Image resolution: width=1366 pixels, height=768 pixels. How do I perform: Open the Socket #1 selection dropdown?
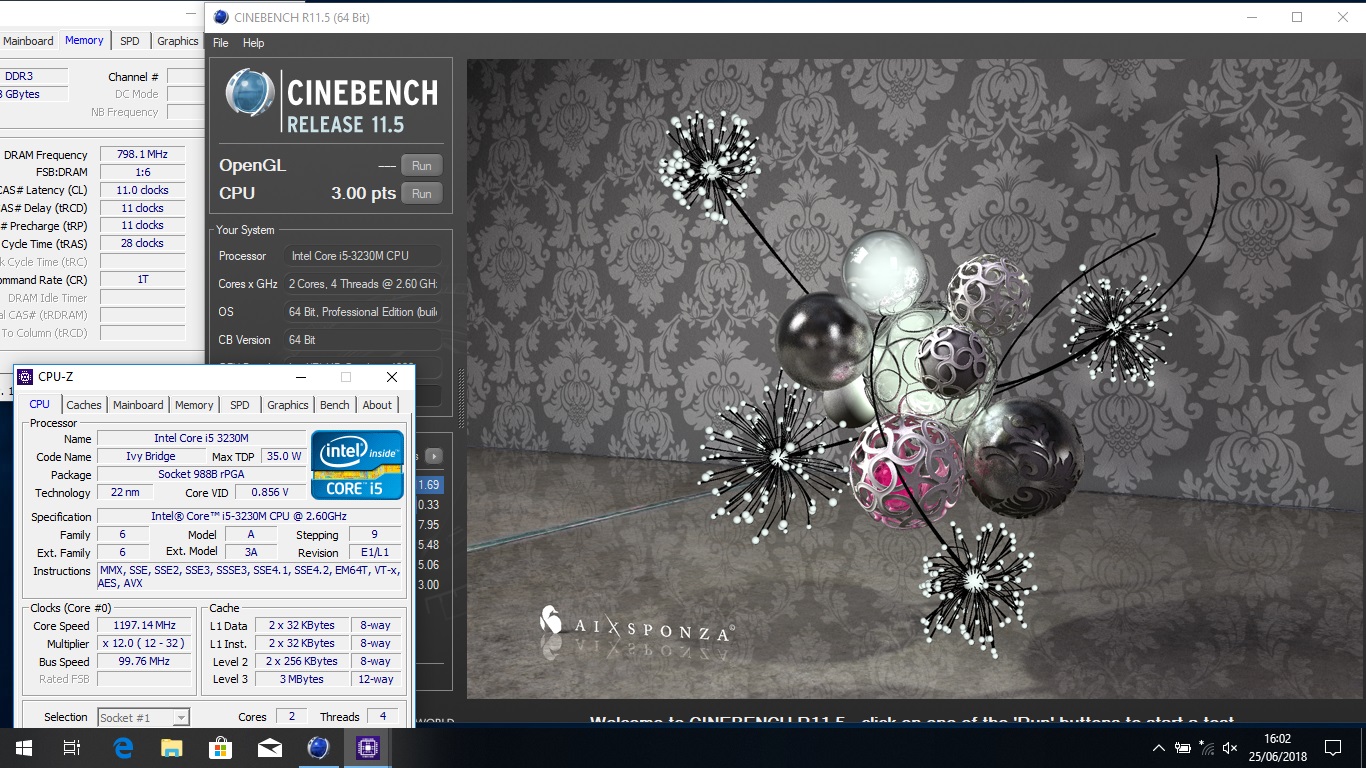(143, 717)
